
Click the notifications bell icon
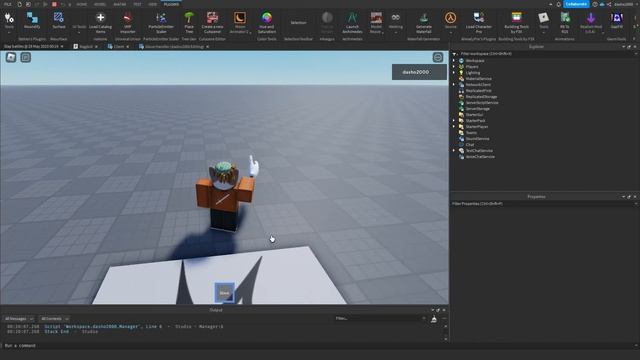pyautogui.click(x=559, y=4)
